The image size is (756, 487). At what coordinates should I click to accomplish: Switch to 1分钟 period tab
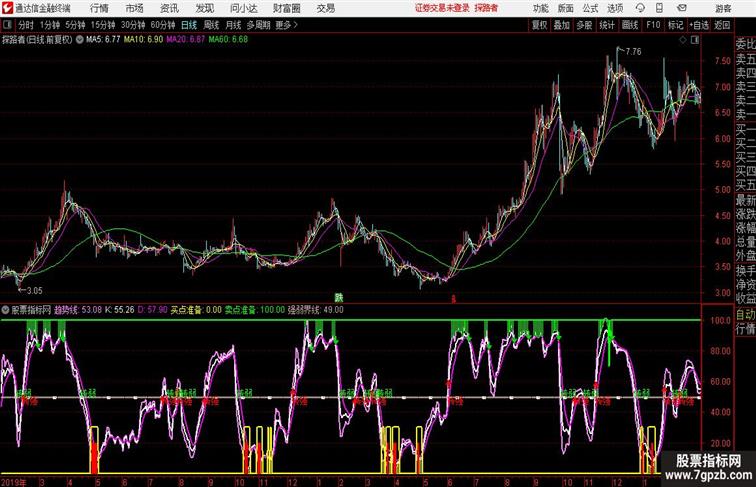click(50, 25)
